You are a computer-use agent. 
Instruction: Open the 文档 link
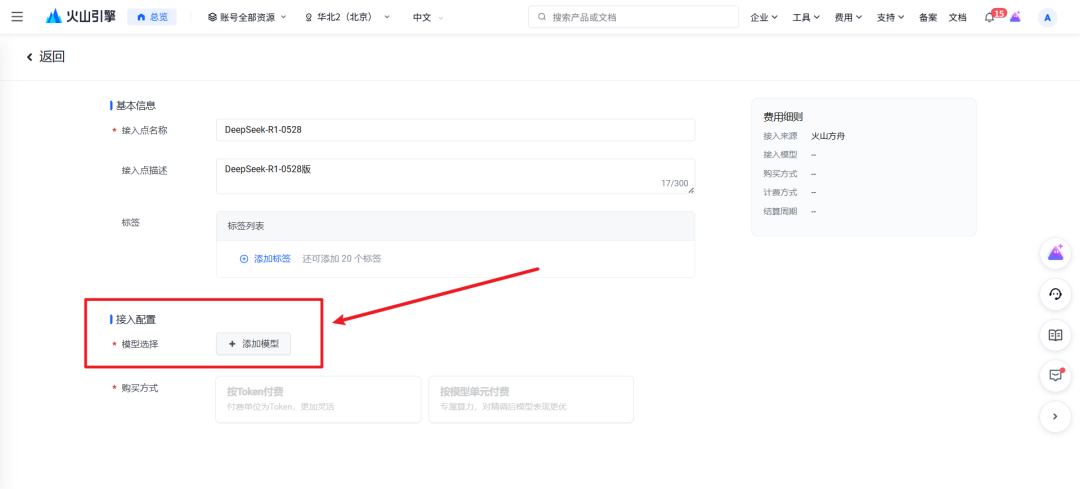pos(957,17)
